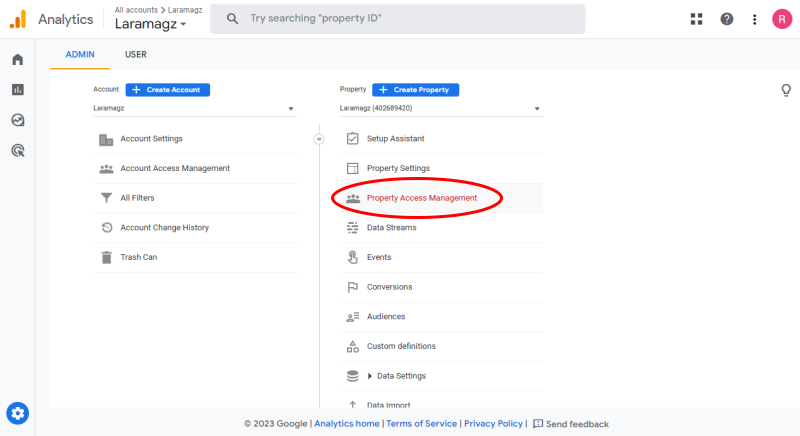Viewport: 800px width, 436px height.
Task: Open the Laramagz account dropdown
Action: coord(194,108)
